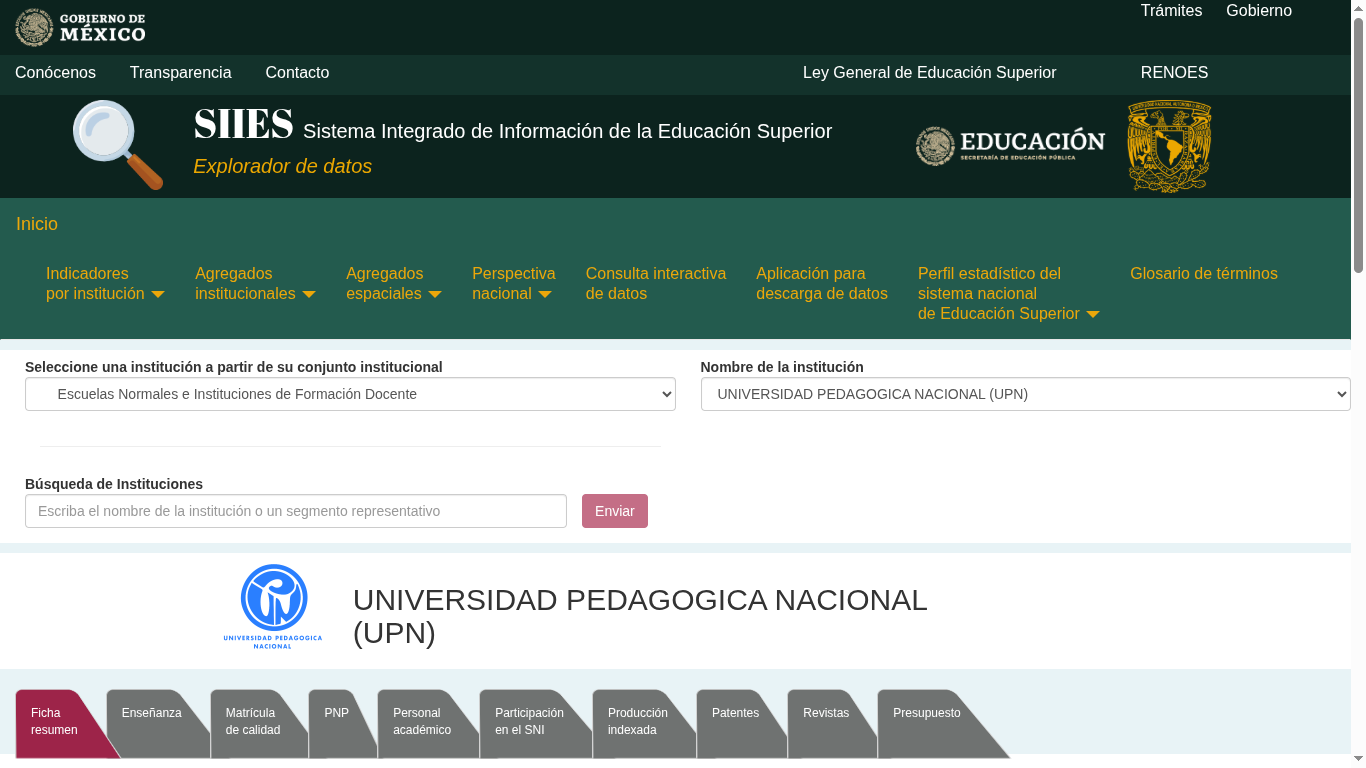The height and width of the screenshot is (768, 1366).
Task: Expand the Indicadores por institución menu
Action: pyautogui.click(x=104, y=284)
